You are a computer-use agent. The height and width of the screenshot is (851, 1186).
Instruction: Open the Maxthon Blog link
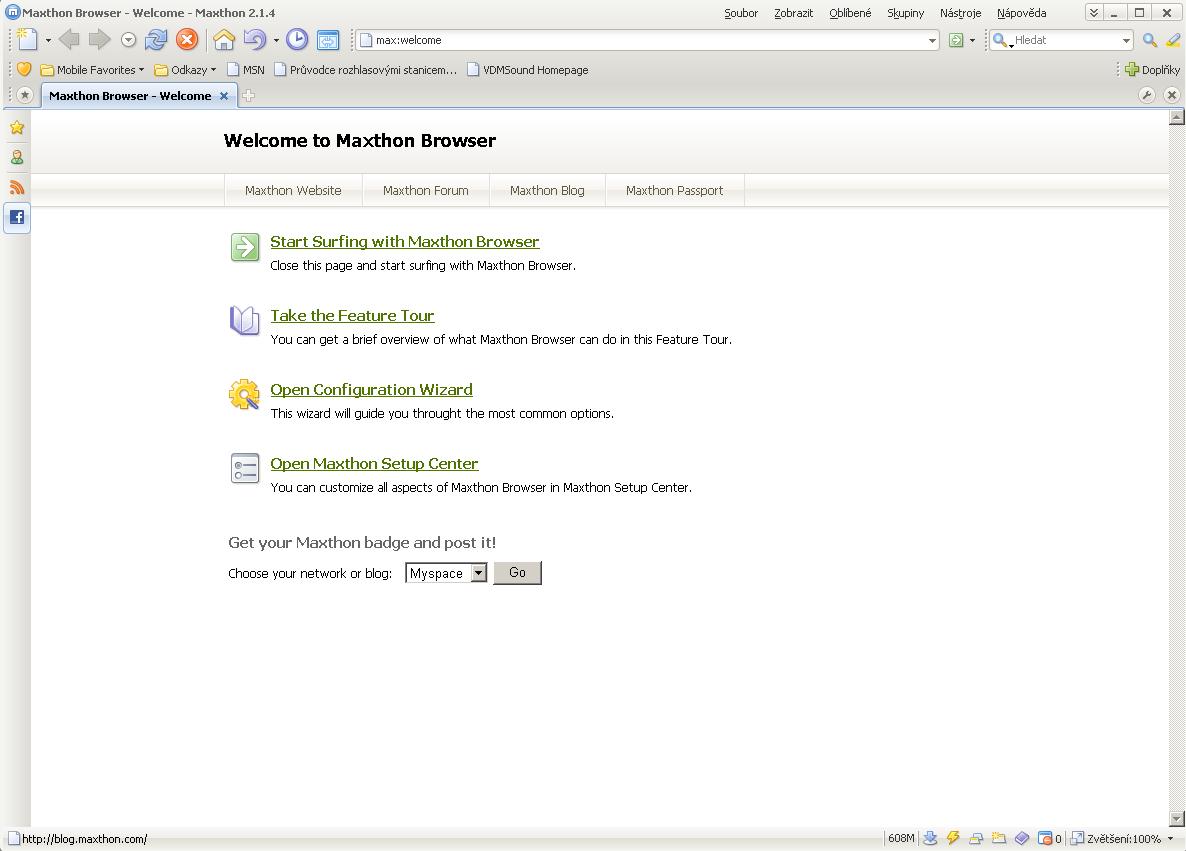pyautogui.click(x=547, y=191)
